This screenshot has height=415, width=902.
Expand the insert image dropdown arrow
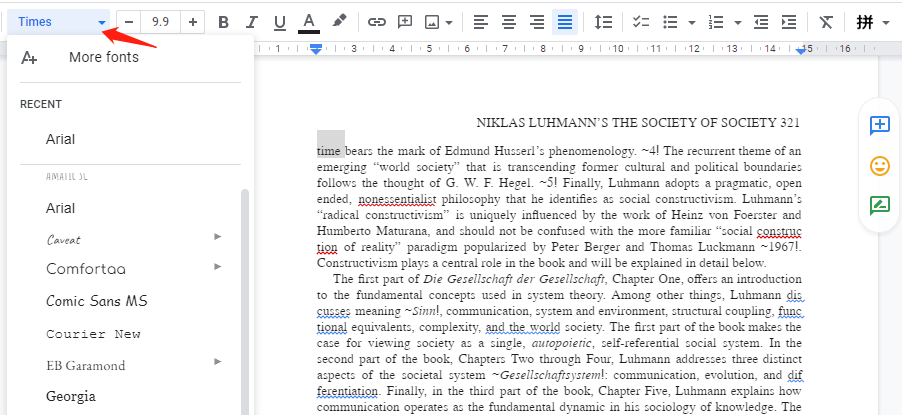[449, 22]
